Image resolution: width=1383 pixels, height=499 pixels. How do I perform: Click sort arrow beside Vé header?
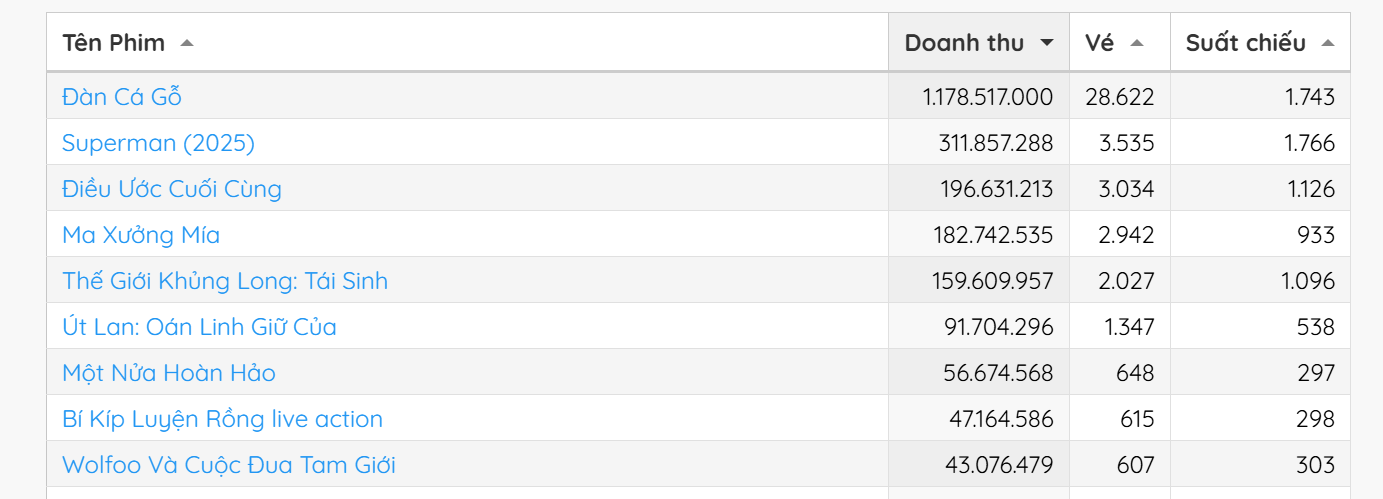[1136, 43]
